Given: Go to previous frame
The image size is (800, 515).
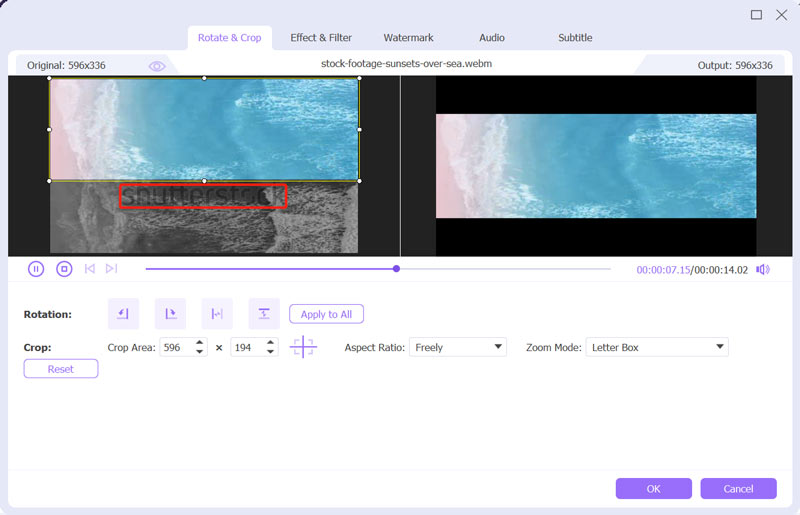Looking at the screenshot, I should 90,268.
